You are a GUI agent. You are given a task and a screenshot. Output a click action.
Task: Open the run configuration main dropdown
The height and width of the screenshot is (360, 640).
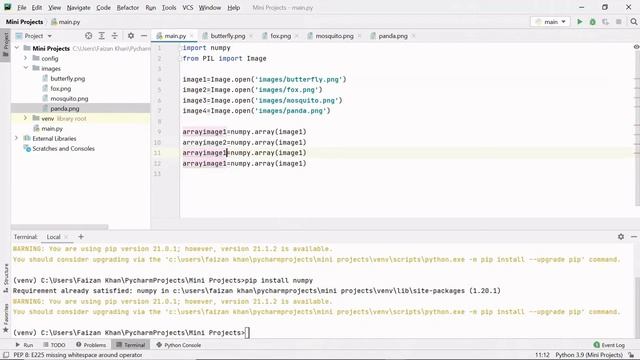[x=550, y=22]
